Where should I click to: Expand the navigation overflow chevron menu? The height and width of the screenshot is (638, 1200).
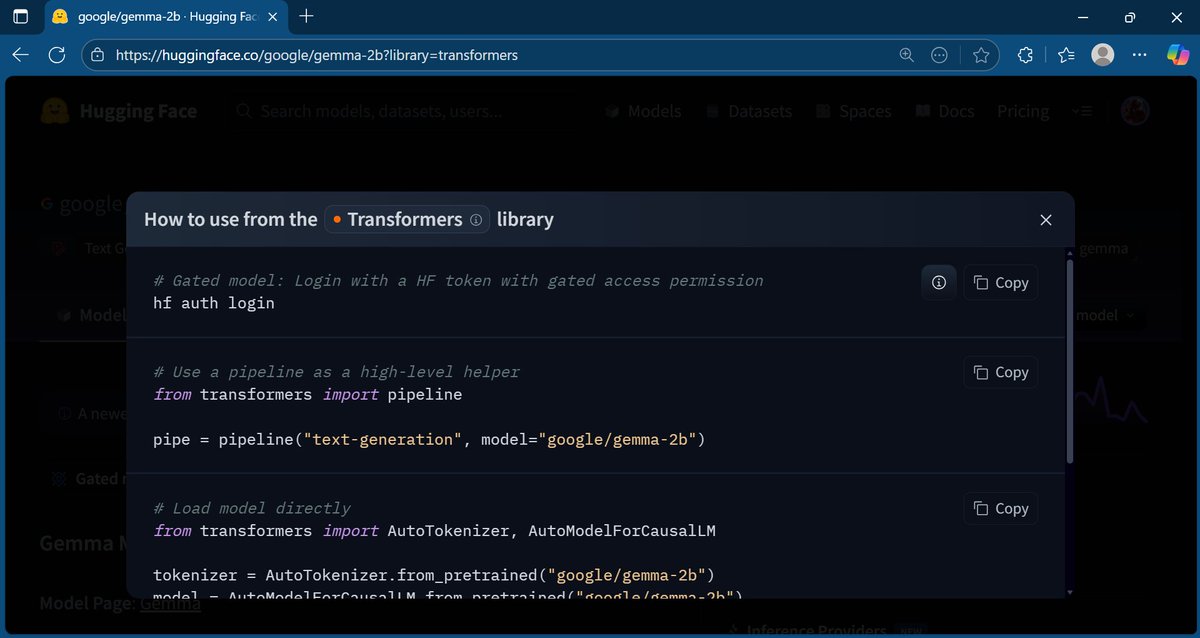1083,111
